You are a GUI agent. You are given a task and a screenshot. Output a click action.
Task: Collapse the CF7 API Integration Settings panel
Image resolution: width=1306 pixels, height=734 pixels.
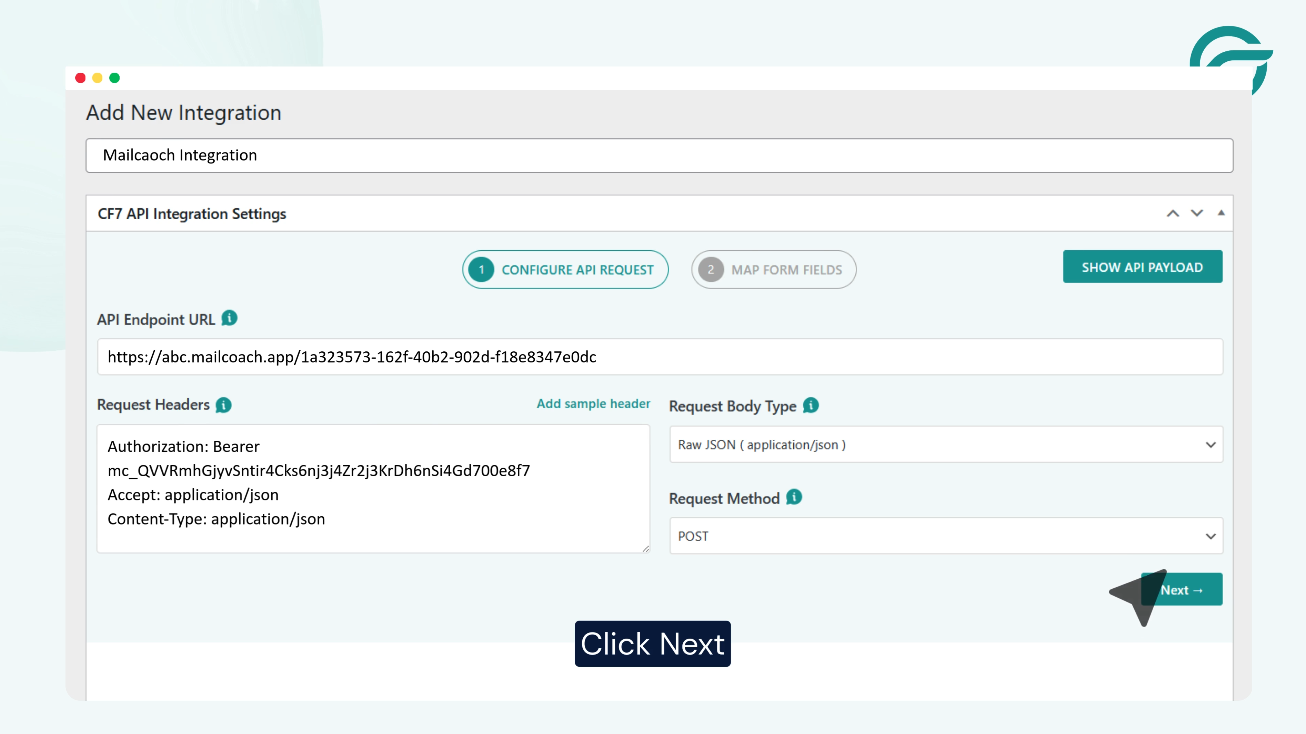point(1173,213)
